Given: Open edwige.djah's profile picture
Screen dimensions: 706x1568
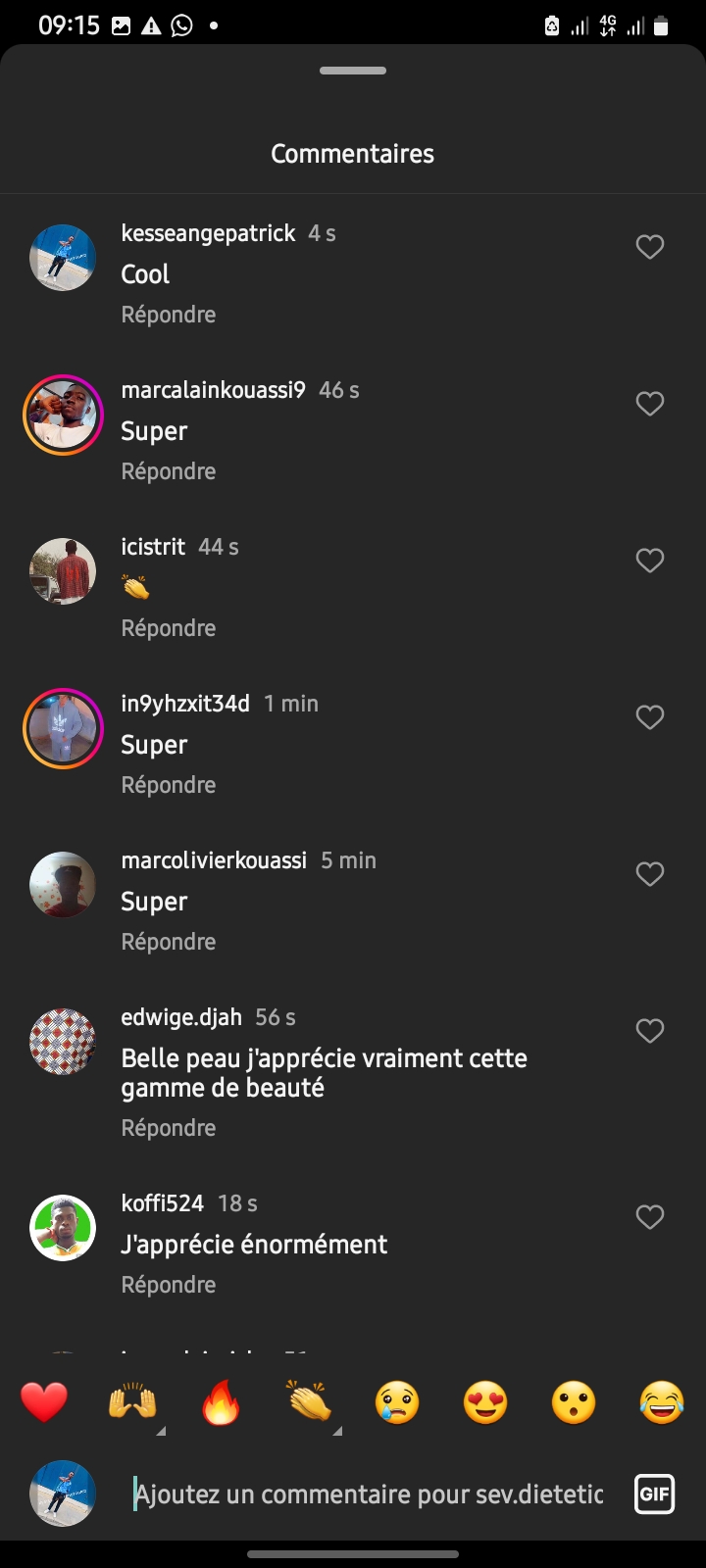Looking at the screenshot, I should [63, 1042].
